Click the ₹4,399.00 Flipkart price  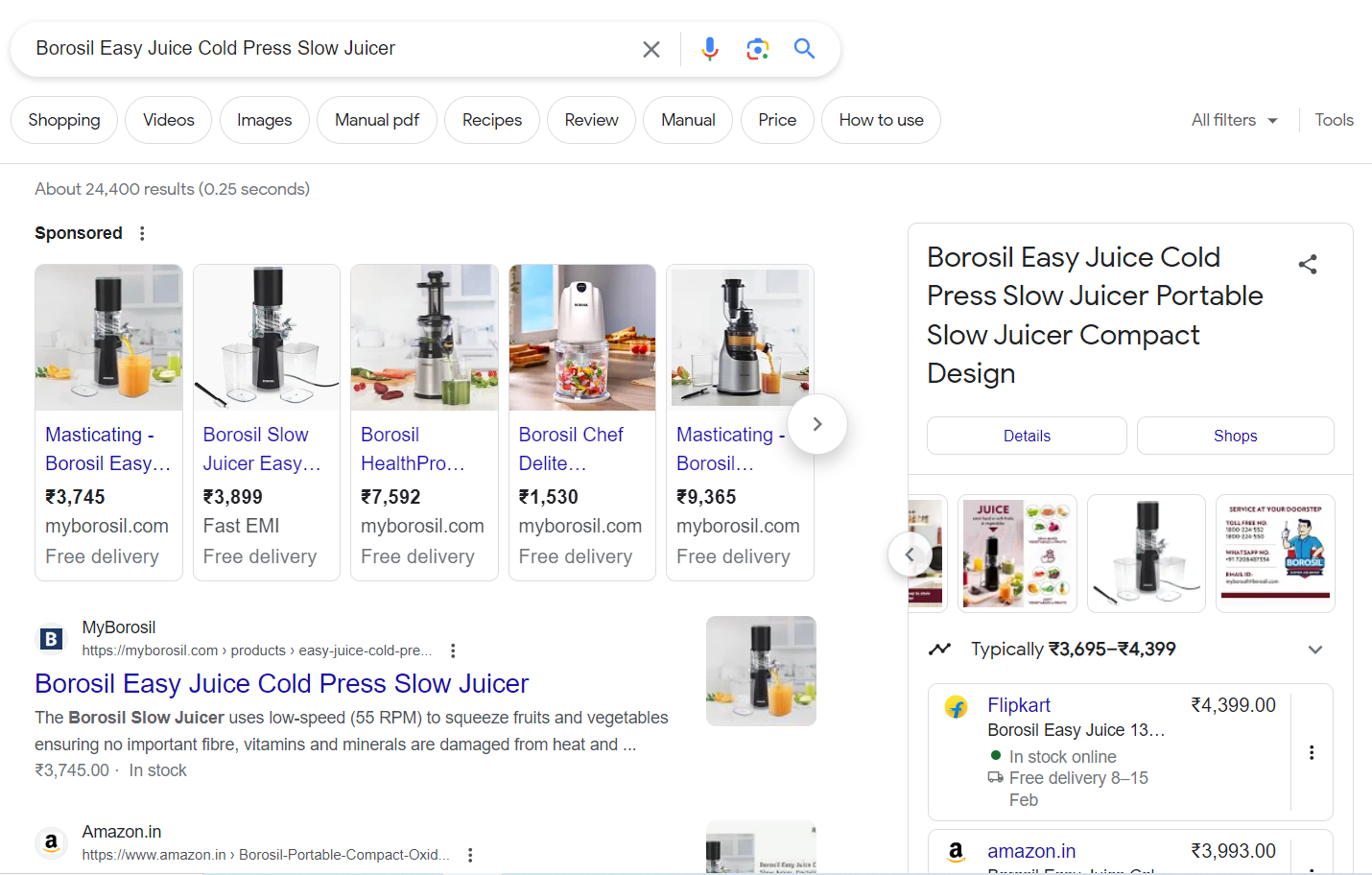1233,705
